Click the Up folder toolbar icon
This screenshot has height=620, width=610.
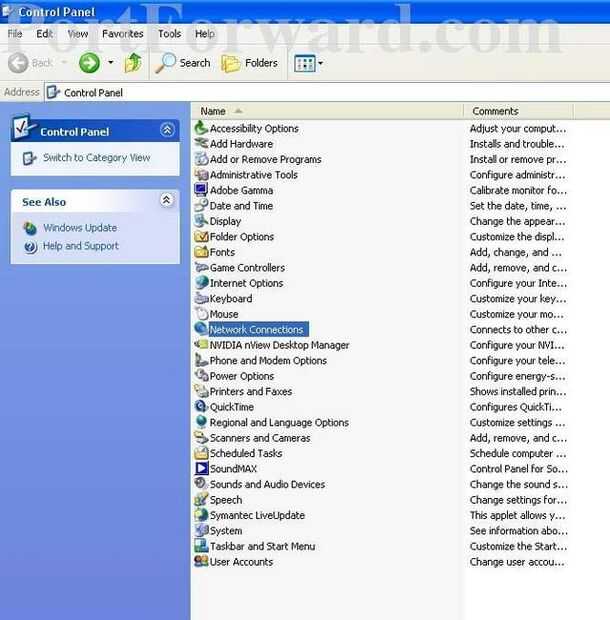(x=133, y=63)
